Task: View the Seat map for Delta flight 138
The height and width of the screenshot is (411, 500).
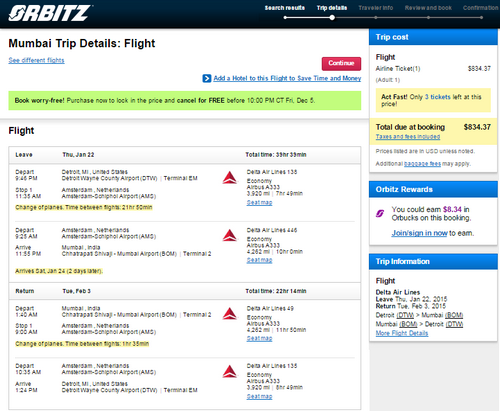Action: [x=259, y=203]
